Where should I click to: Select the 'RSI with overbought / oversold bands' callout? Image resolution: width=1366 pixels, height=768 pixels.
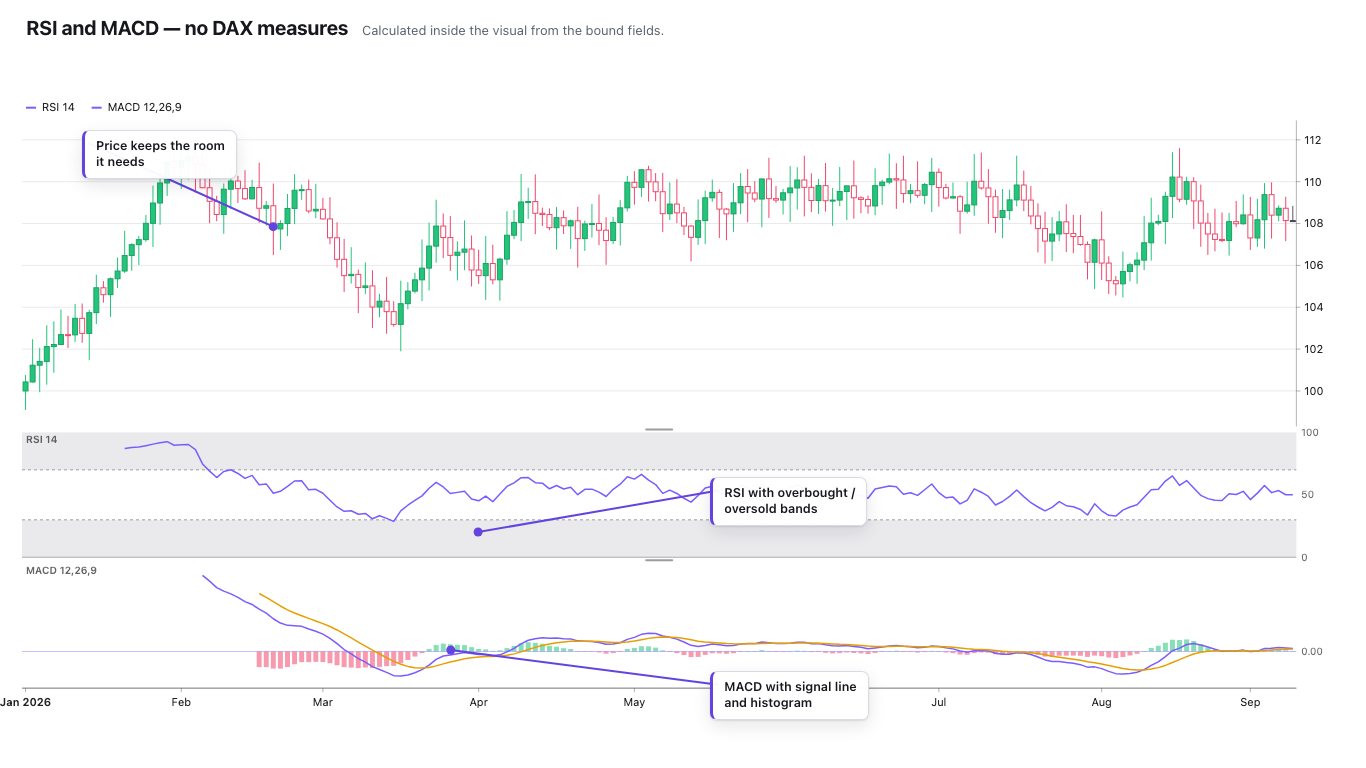(788, 502)
